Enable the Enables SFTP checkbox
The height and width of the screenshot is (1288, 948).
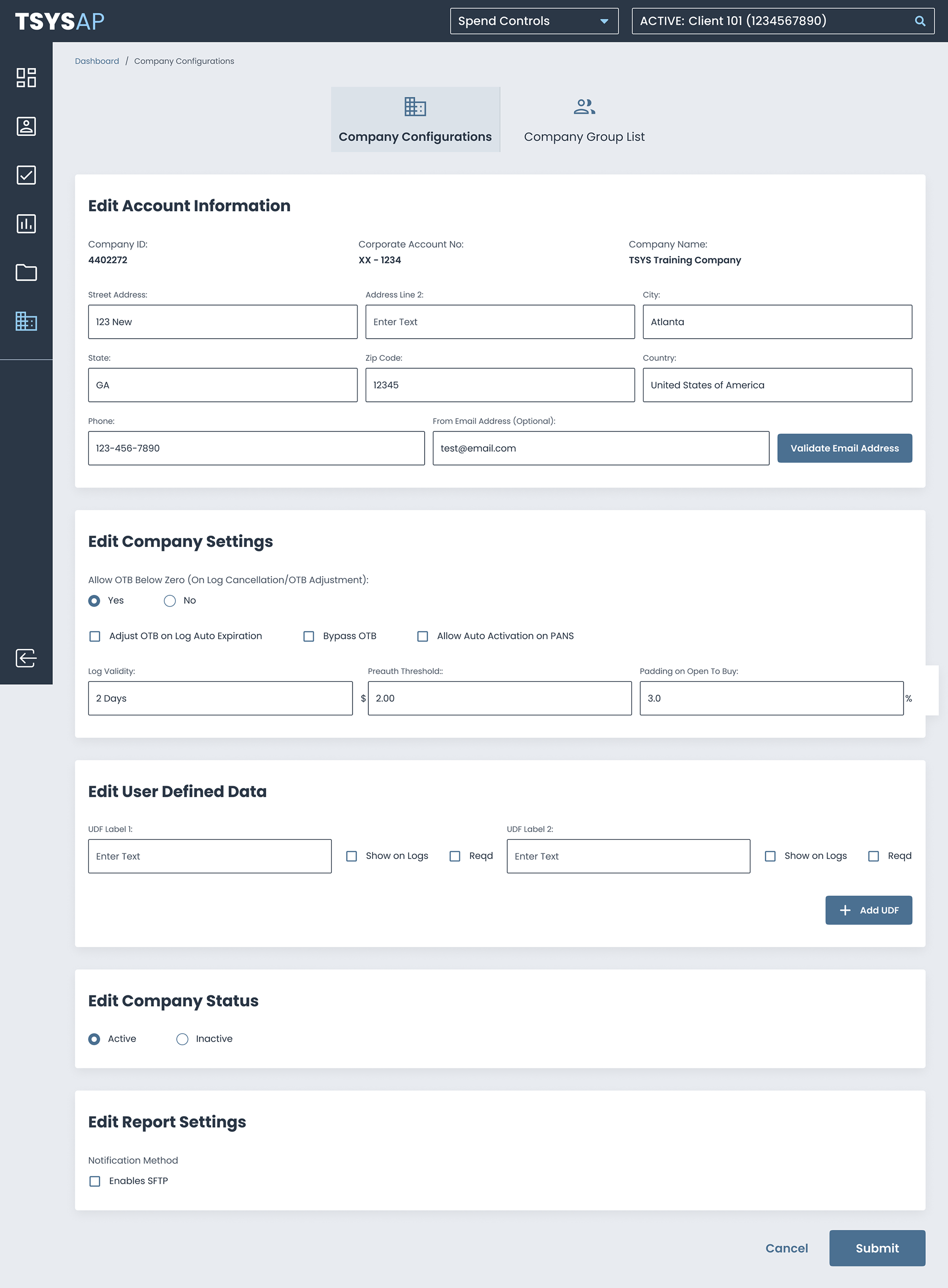point(95,1181)
